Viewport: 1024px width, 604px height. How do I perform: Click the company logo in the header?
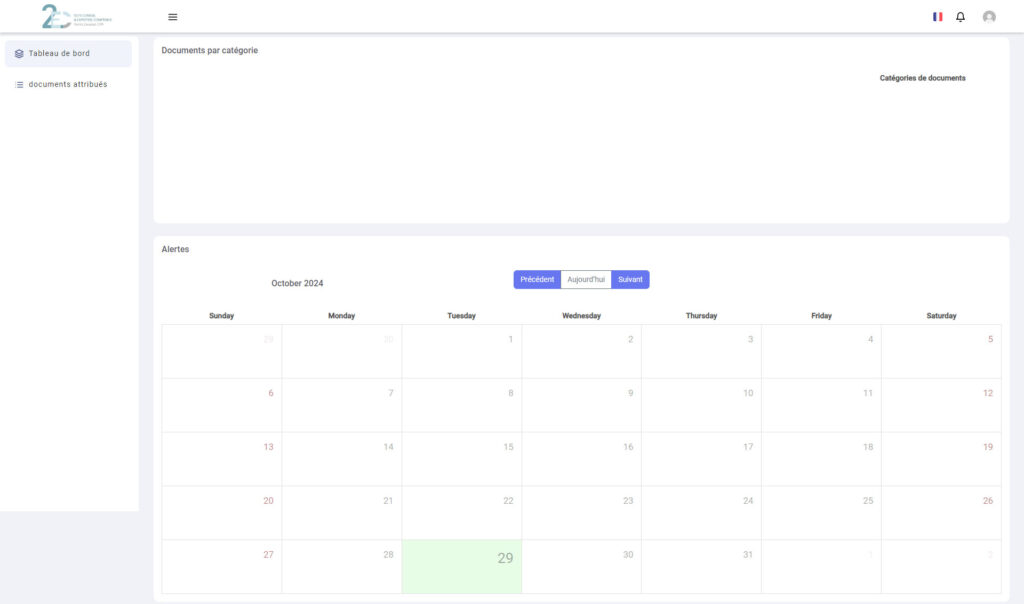point(76,16)
